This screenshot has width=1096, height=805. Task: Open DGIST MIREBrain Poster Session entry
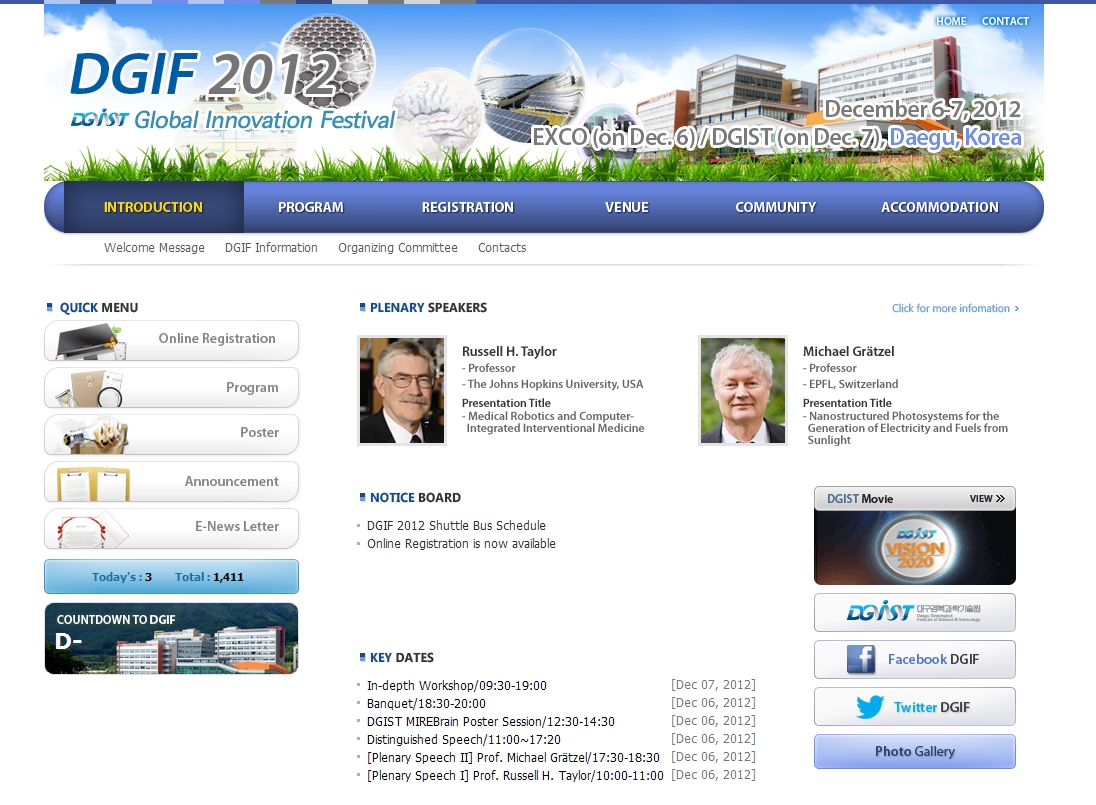(491, 722)
